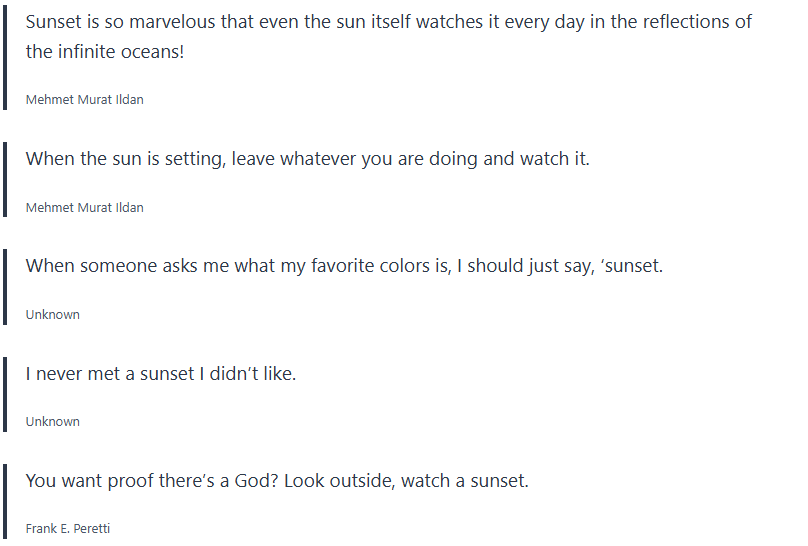This screenshot has height=546, width=808.
Task: Click 'Unknown' under the favorite colors quote
Action: pos(52,314)
